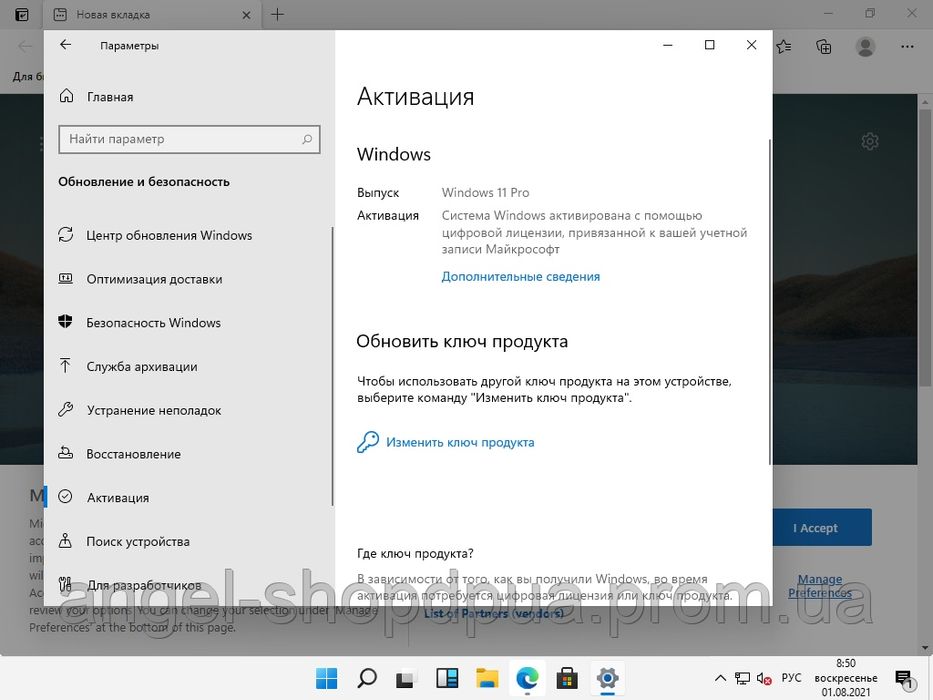Screen dimensions: 933x700
Task: Open a new tab with plus button
Action: pyautogui.click(x=277, y=14)
